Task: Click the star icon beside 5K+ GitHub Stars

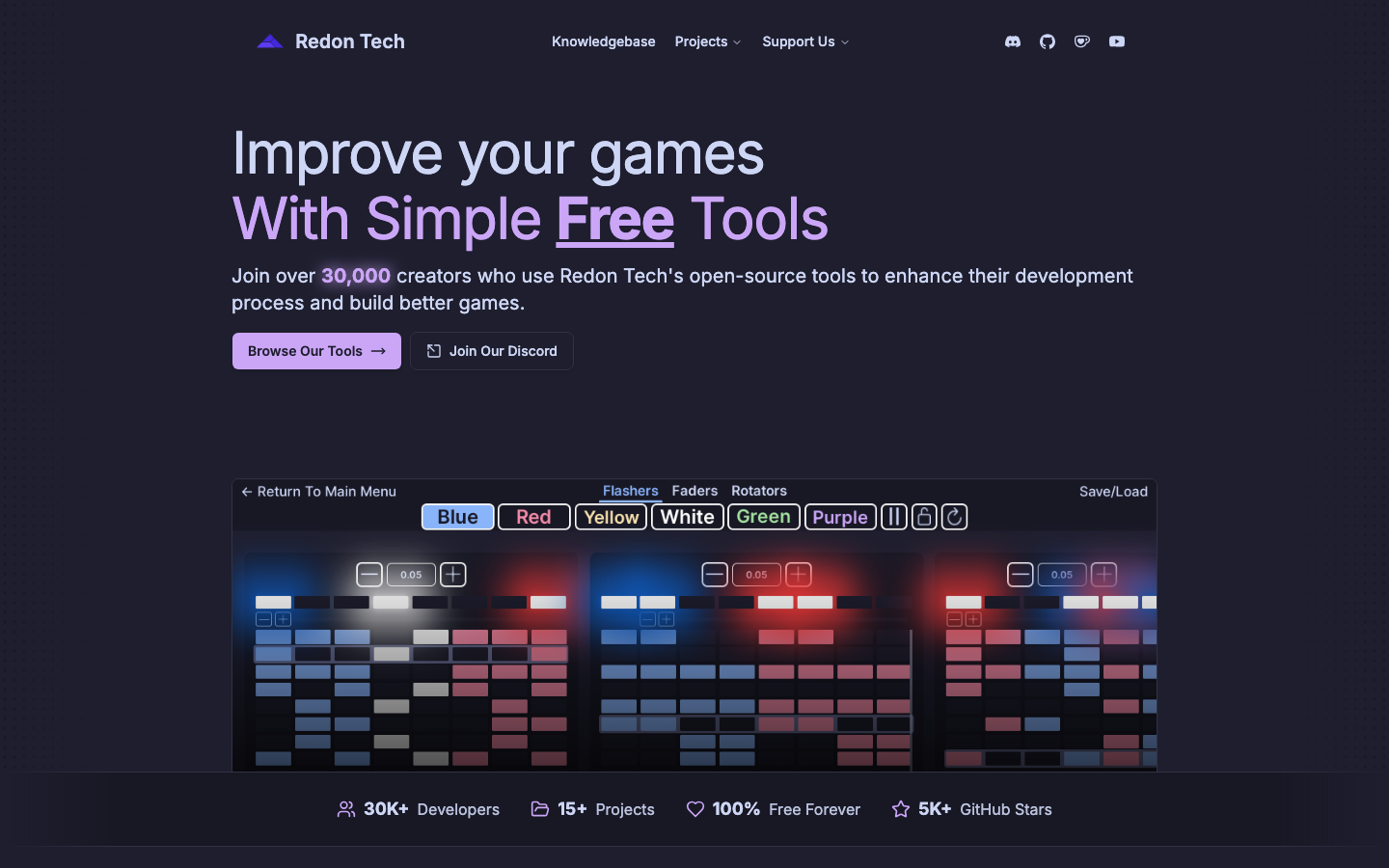Action: 901,809
